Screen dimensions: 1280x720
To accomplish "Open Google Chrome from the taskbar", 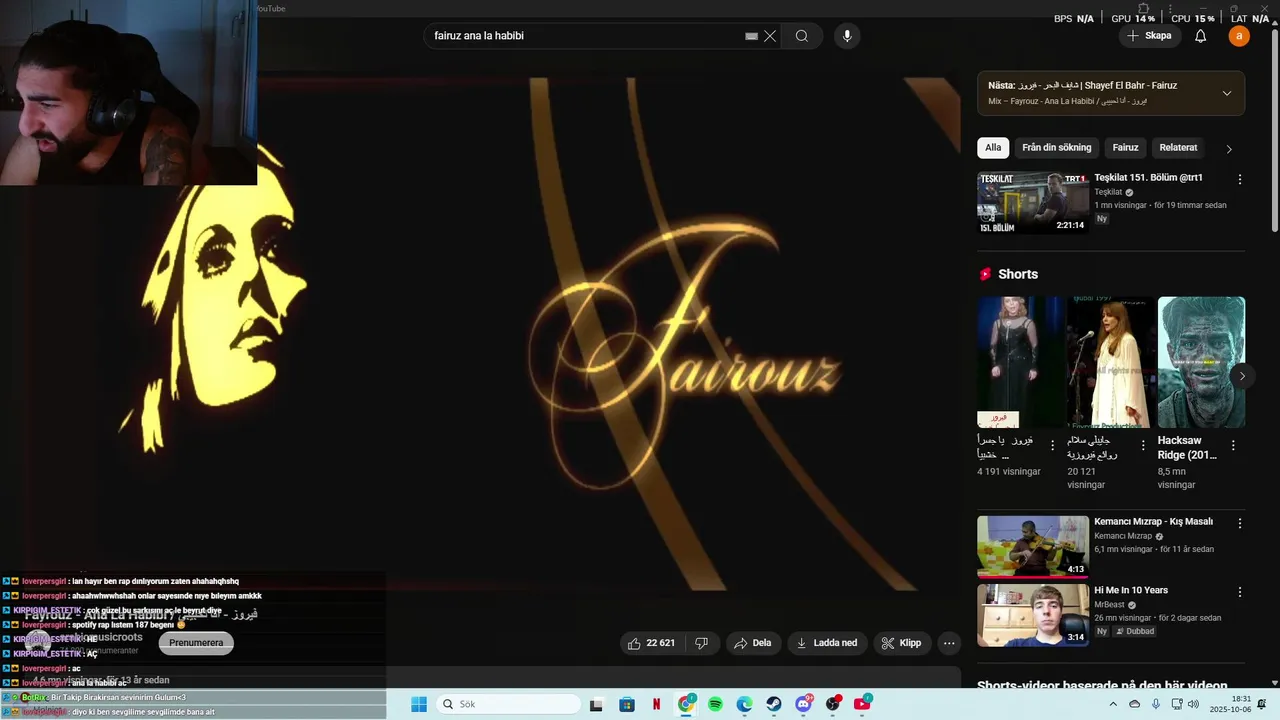I will coord(686,704).
